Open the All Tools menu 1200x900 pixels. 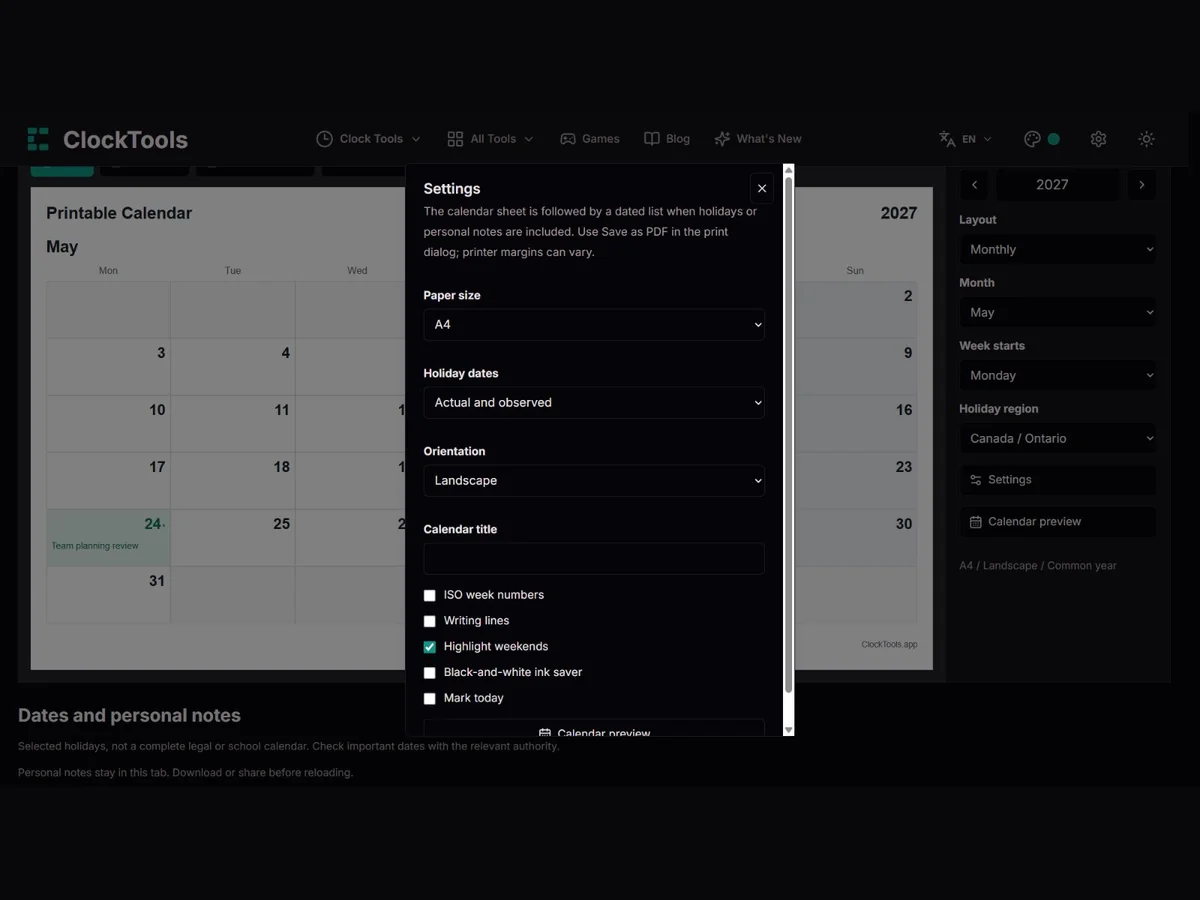pos(491,139)
